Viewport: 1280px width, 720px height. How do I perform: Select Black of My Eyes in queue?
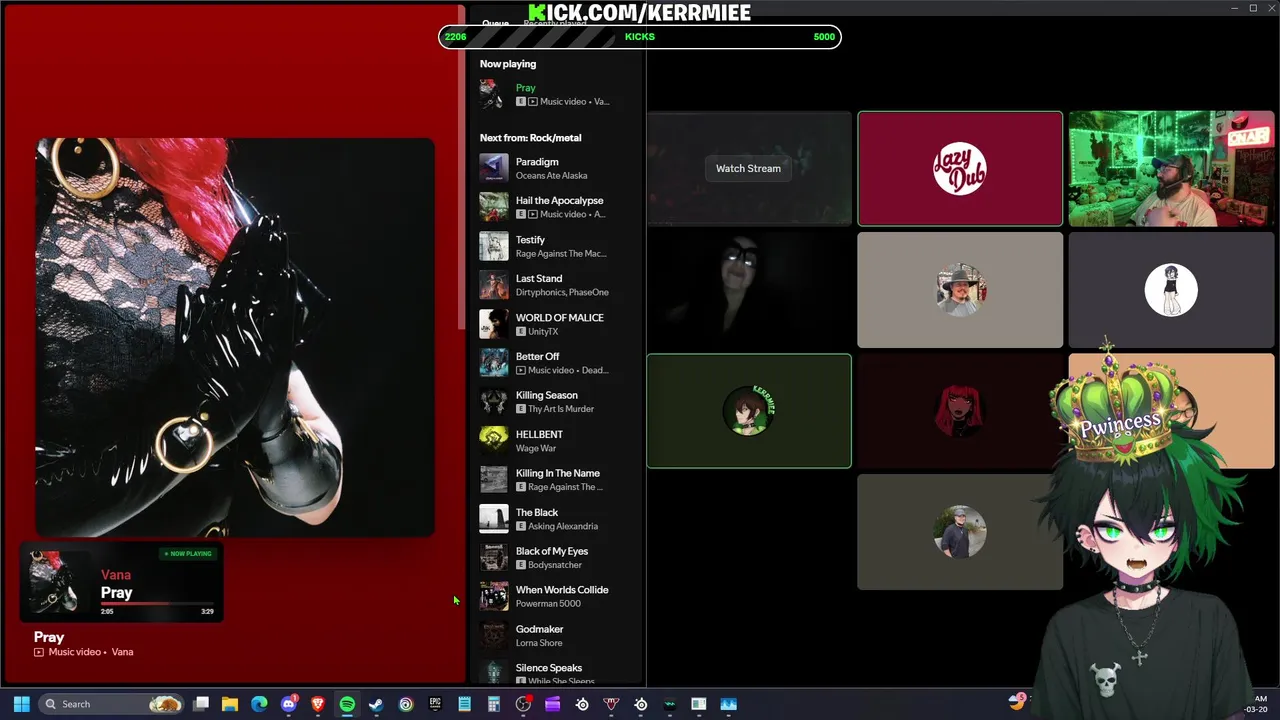pyautogui.click(x=555, y=558)
